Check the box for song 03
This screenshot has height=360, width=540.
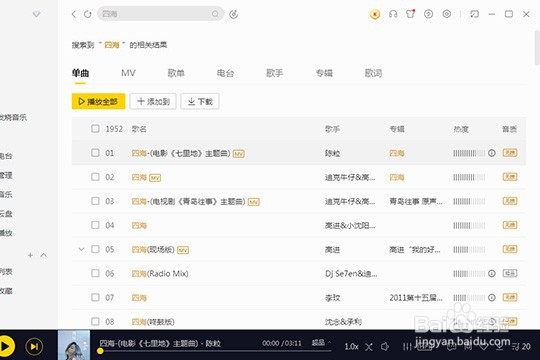tap(95, 201)
